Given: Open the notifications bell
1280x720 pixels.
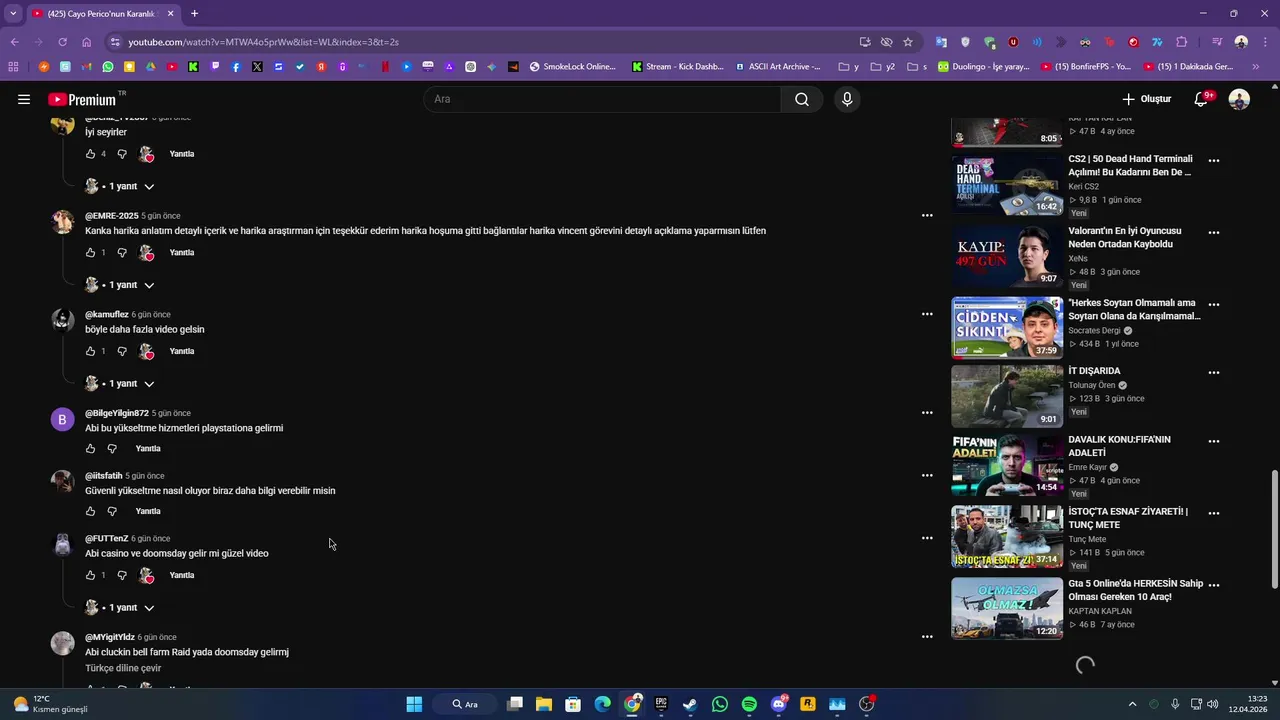Looking at the screenshot, I should pyautogui.click(x=1202, y=99).
